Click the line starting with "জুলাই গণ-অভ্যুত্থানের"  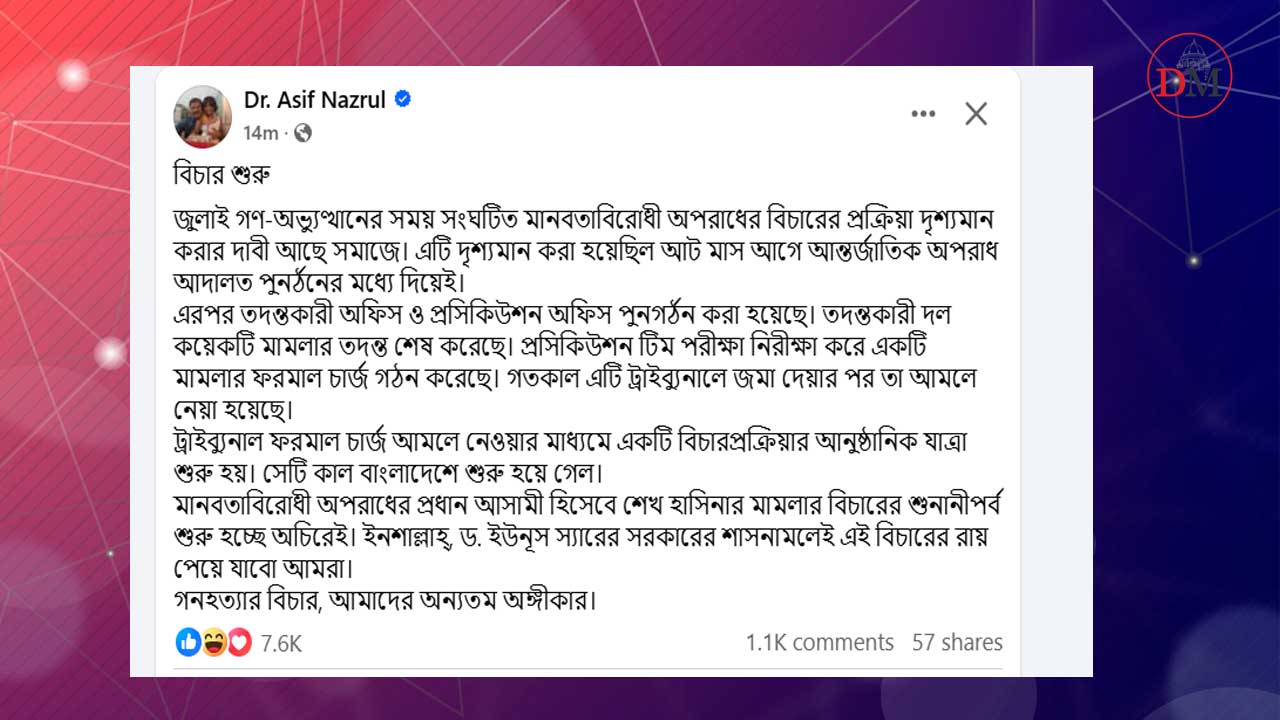click(x=581, y=219)
